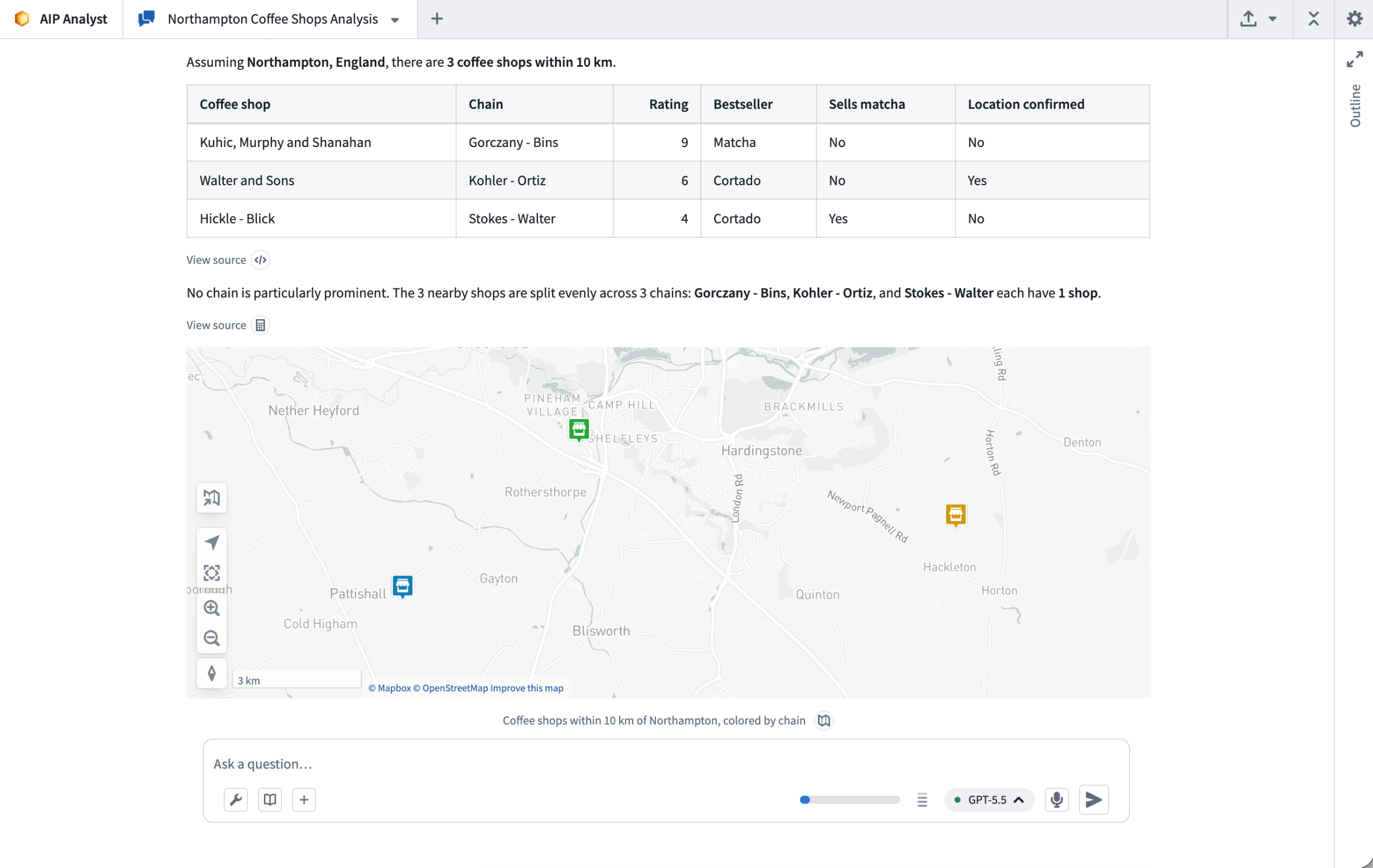This screenshot has height=868, width=1373.
Task: Click View source link below chain summary
Action: click(x=216, y=325)
